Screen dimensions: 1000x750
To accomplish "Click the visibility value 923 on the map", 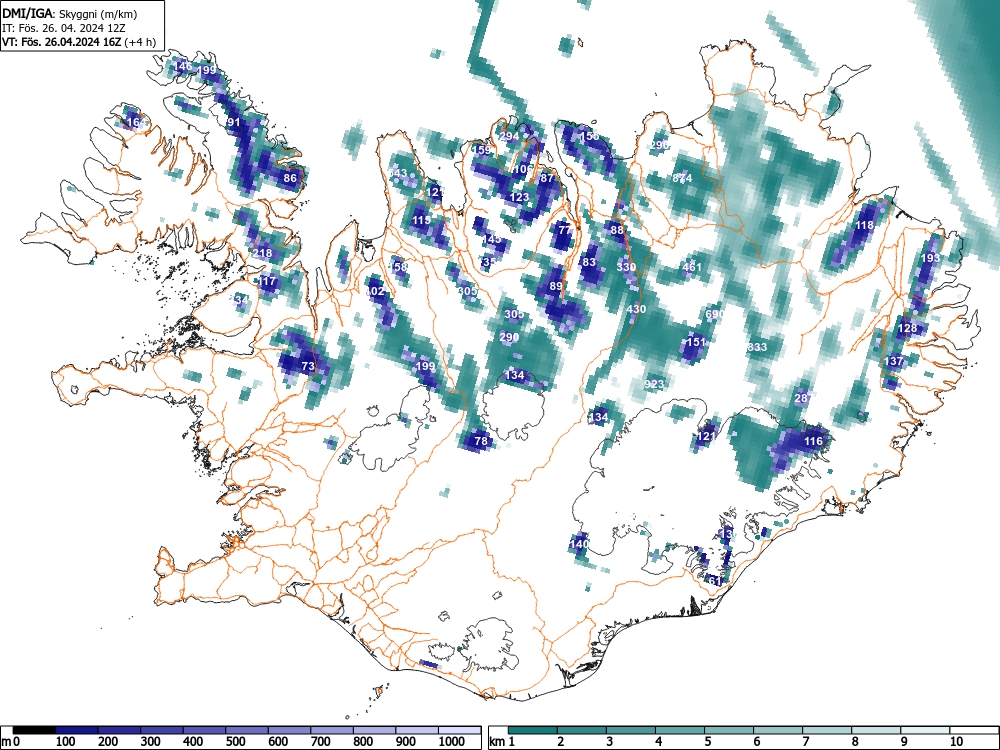I will [x=654, y=384].
